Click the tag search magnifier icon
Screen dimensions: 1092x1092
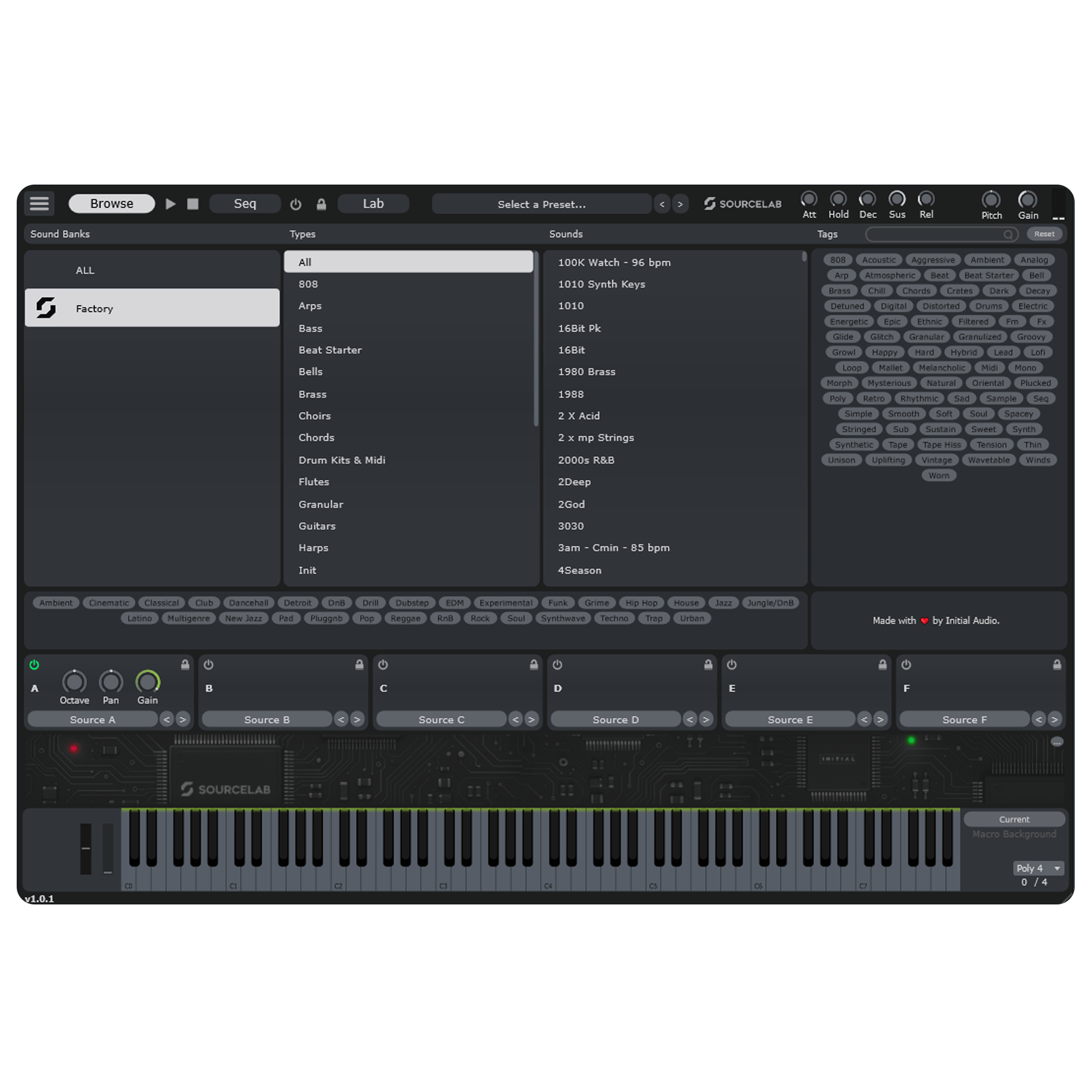tap(1008, 235)
